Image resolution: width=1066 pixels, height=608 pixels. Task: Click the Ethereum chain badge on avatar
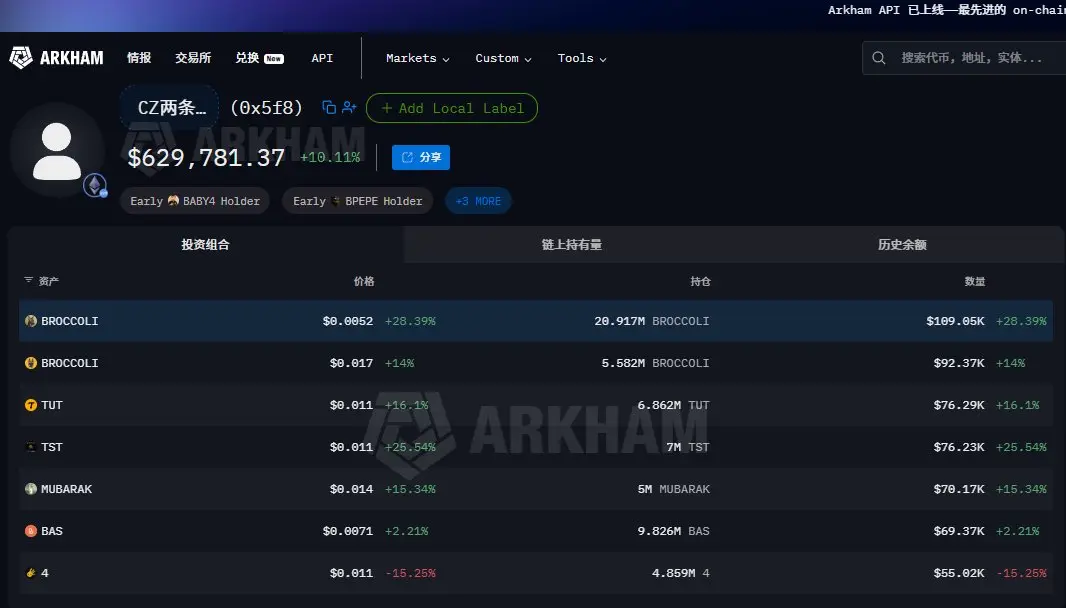95,185
